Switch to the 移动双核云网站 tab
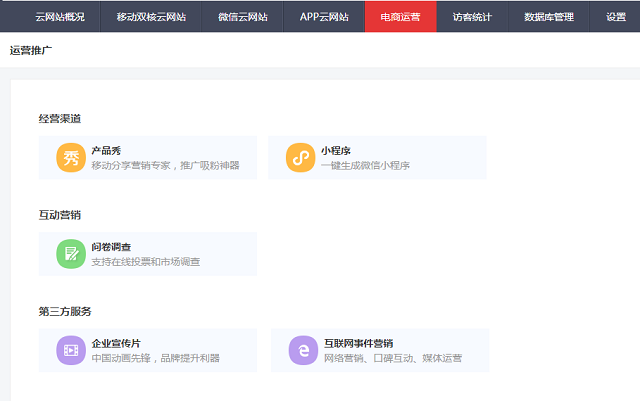This screenshot has height=401, width=640. 151,17
